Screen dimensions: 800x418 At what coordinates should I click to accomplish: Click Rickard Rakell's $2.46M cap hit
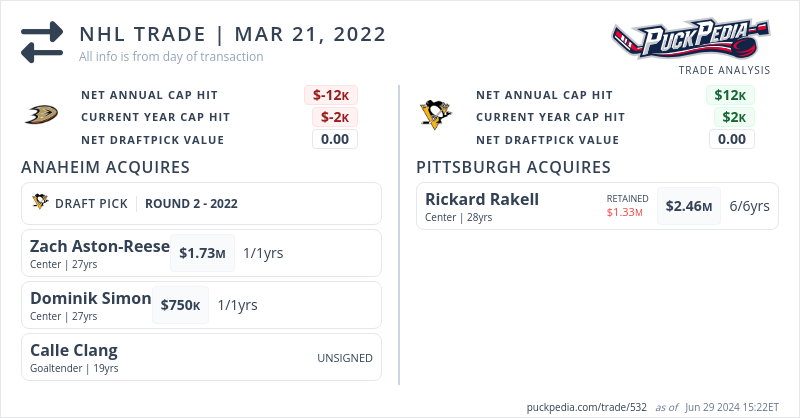click(689, 207)
